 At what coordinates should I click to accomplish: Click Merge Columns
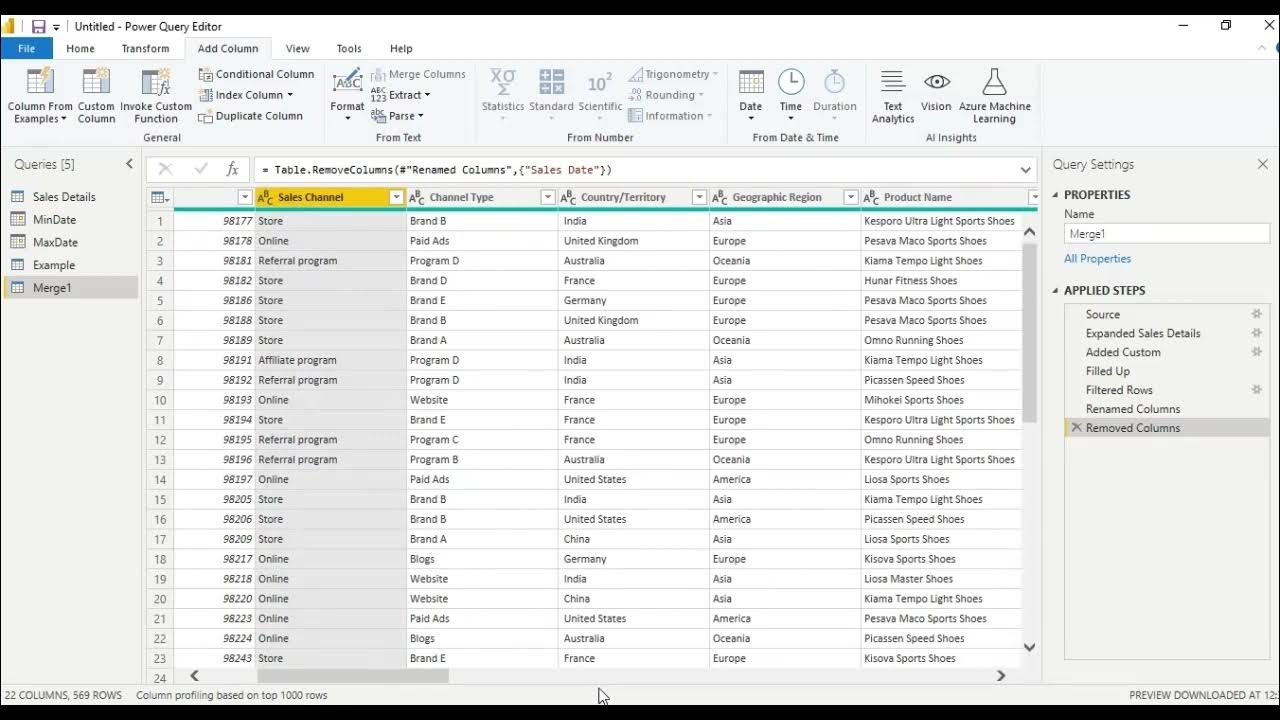[418, 74]
